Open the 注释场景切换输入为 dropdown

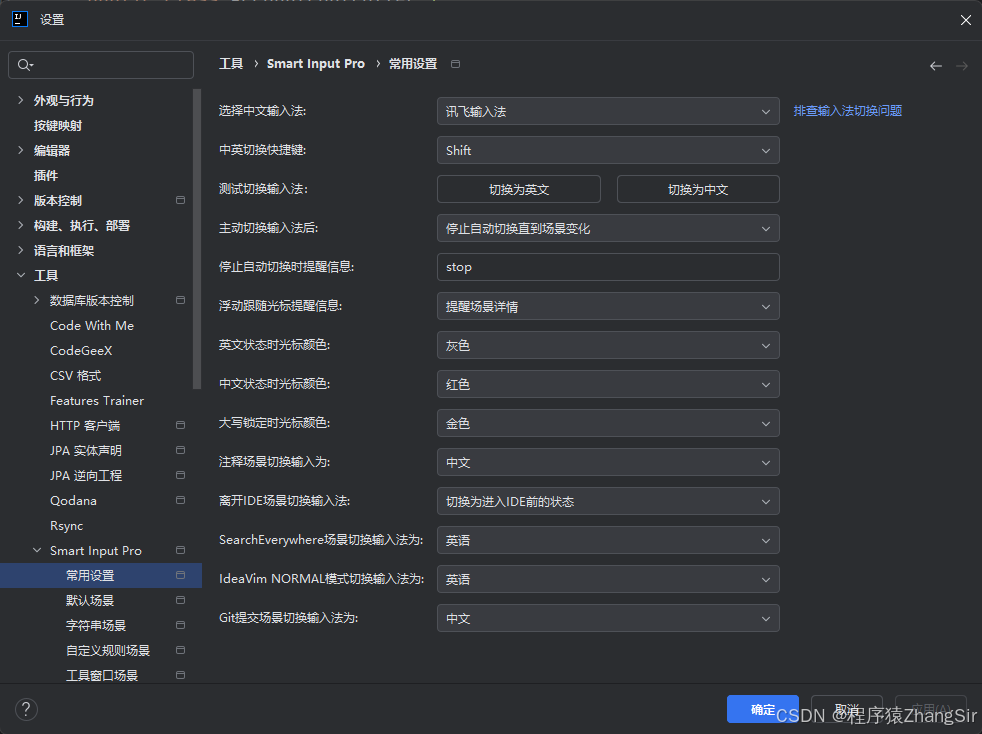(608, 463)
